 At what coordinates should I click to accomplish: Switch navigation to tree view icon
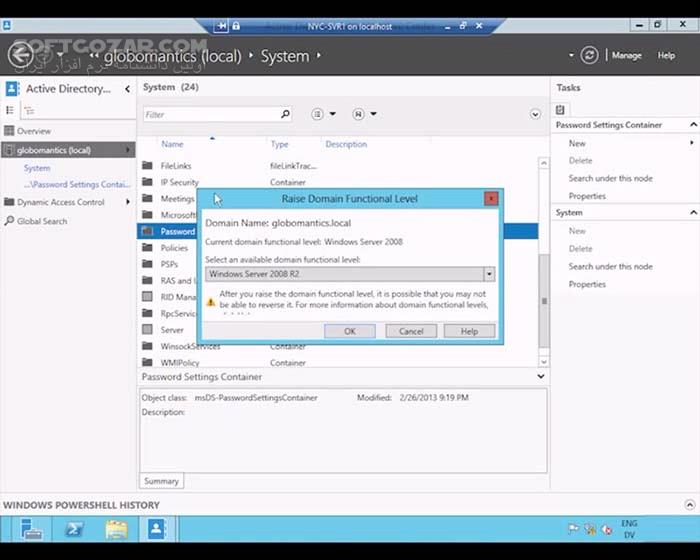(29, 110)
